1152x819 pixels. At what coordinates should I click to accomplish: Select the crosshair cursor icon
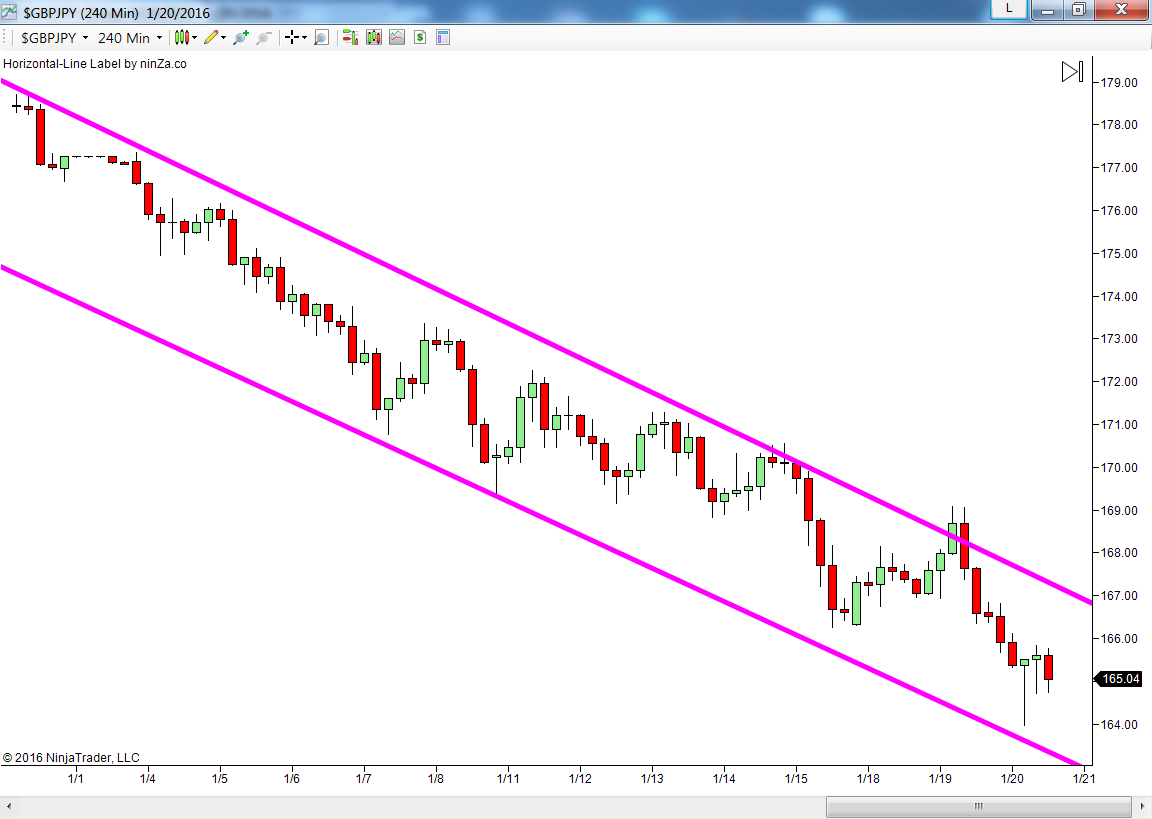pyautogui.click(x=292, y=37)
